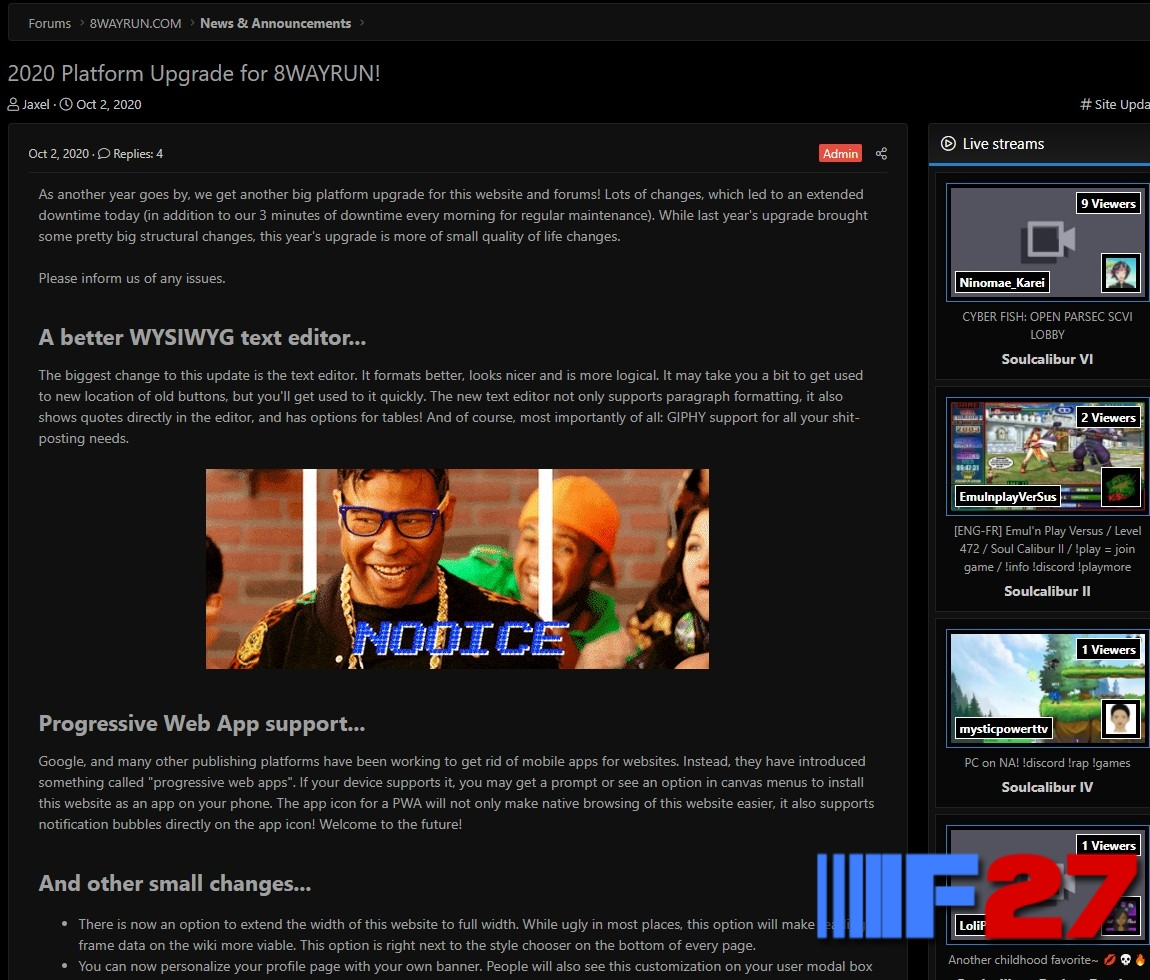Click the share icon next to Admin badge
The image size is (1150, 980).
pyautogui.click(x=882, y=153)
